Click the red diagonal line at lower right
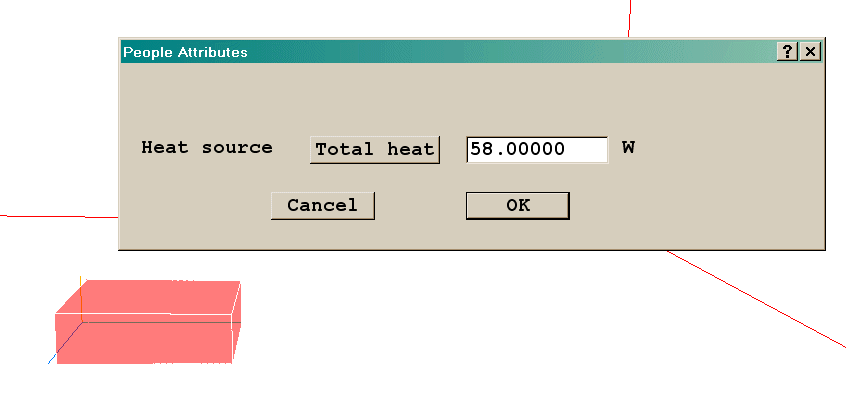The image size is (846, 418). click(760, 300)
